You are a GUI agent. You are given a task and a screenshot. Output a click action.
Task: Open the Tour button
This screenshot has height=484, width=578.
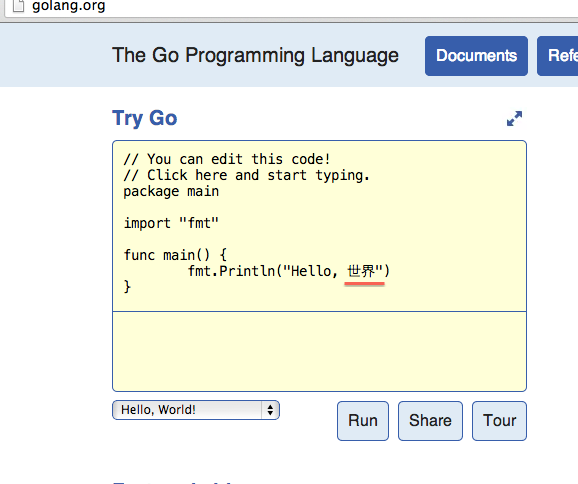click(x=499, y=421)
